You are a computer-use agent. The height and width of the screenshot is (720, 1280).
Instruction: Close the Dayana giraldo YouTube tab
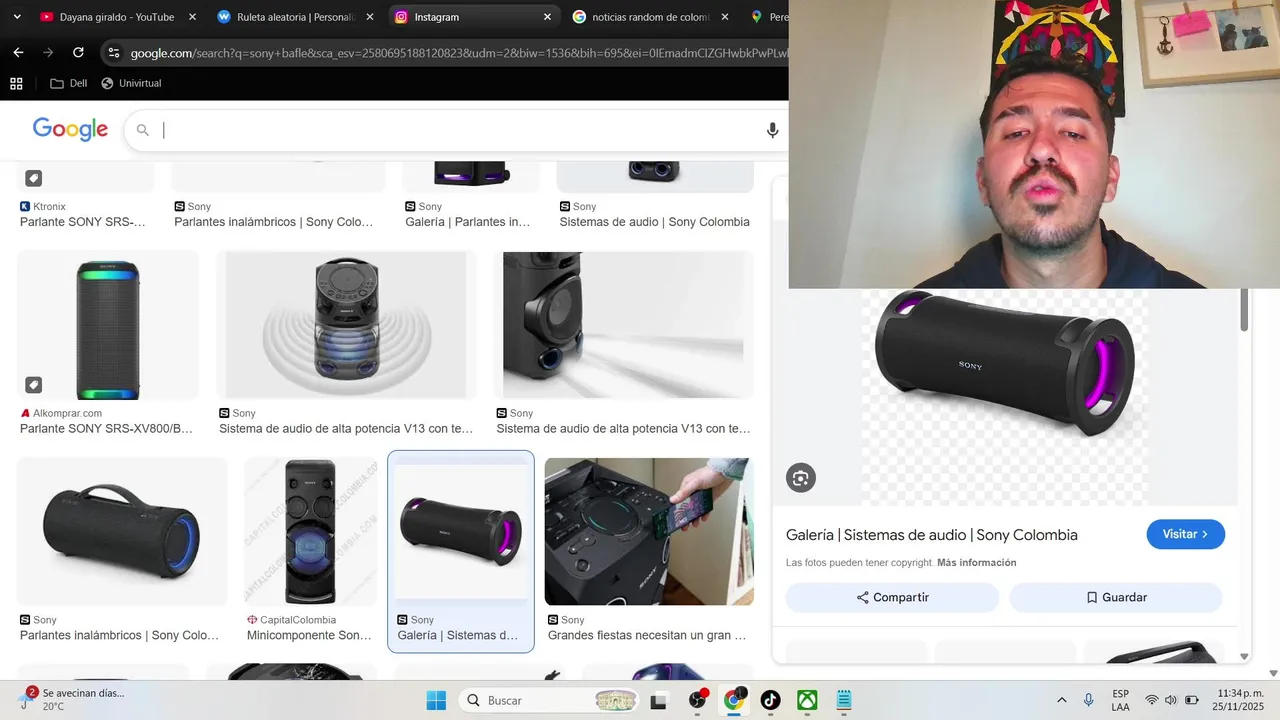tap(192, 17)
